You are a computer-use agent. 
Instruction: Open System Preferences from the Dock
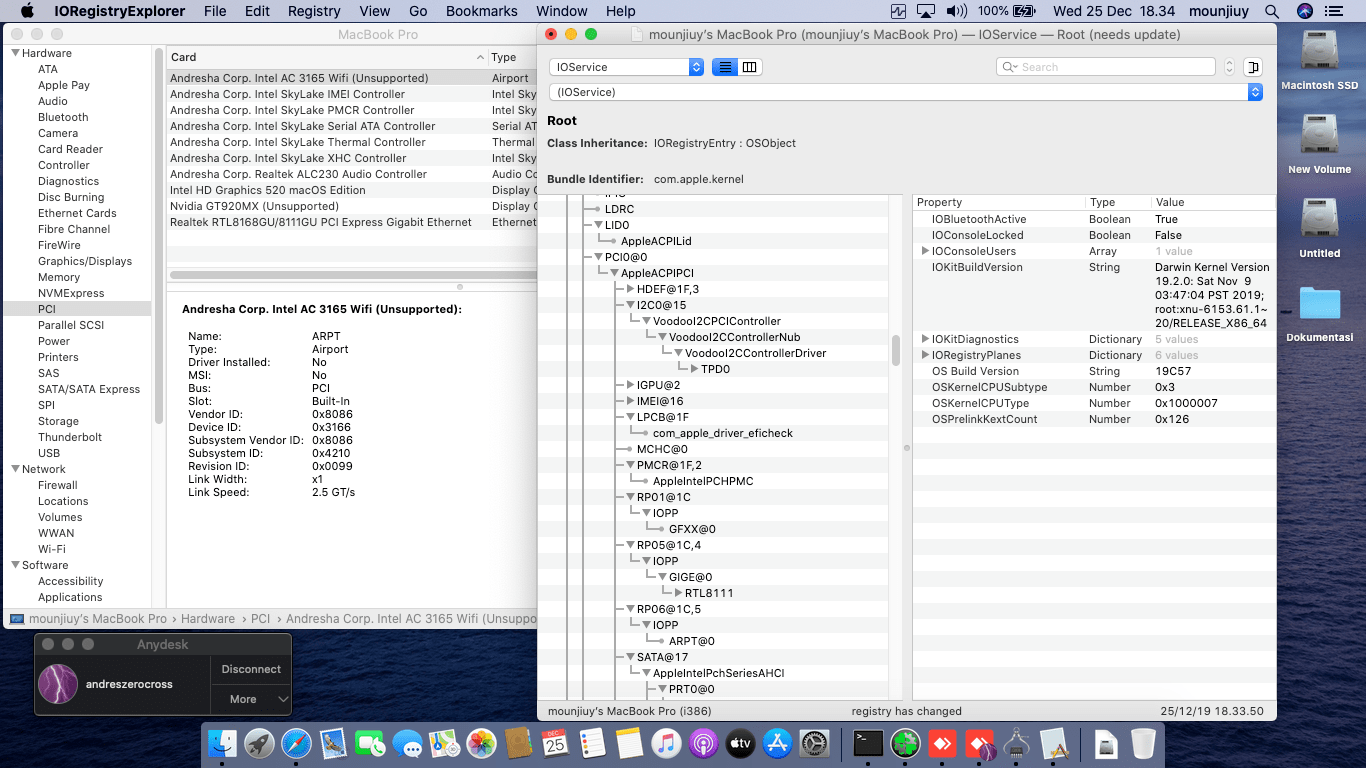coord(814,743)
